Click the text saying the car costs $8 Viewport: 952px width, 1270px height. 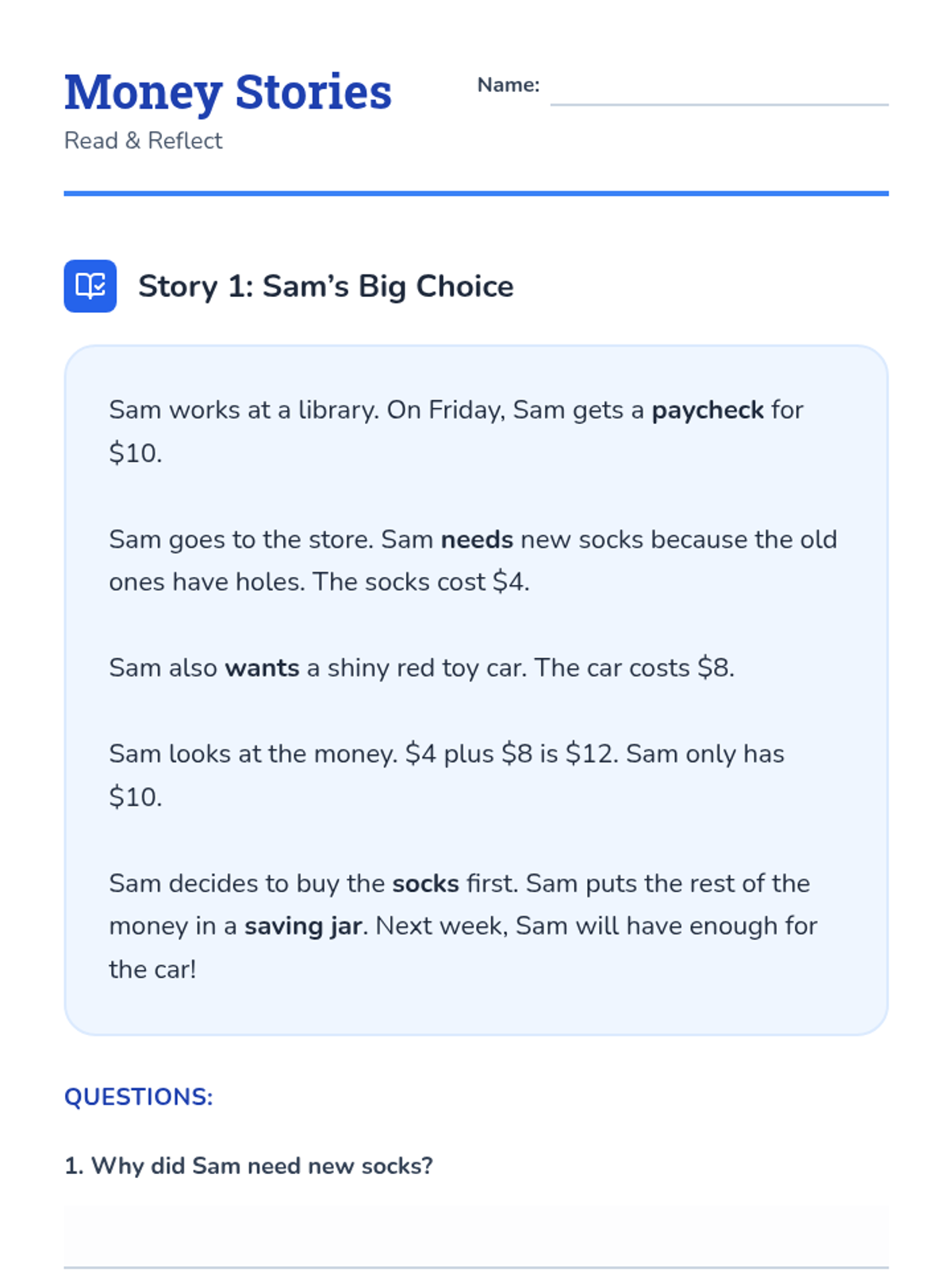coord(634,668)
